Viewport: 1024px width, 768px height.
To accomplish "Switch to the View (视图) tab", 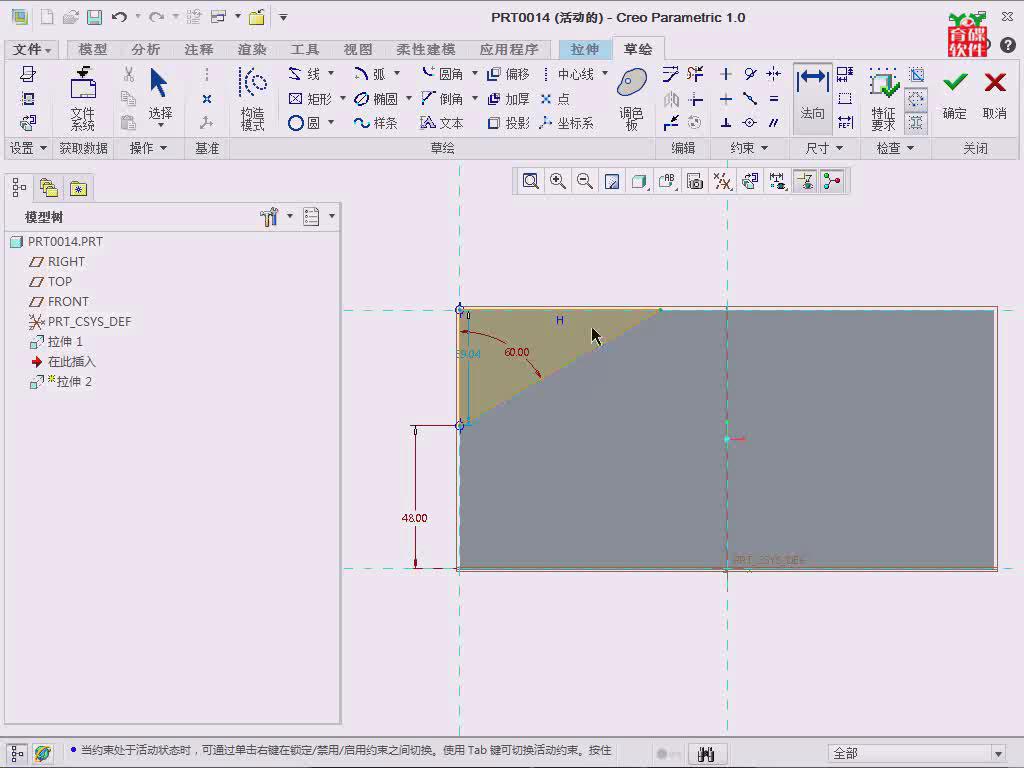I will pyautogui.click(x=357, y=49).
